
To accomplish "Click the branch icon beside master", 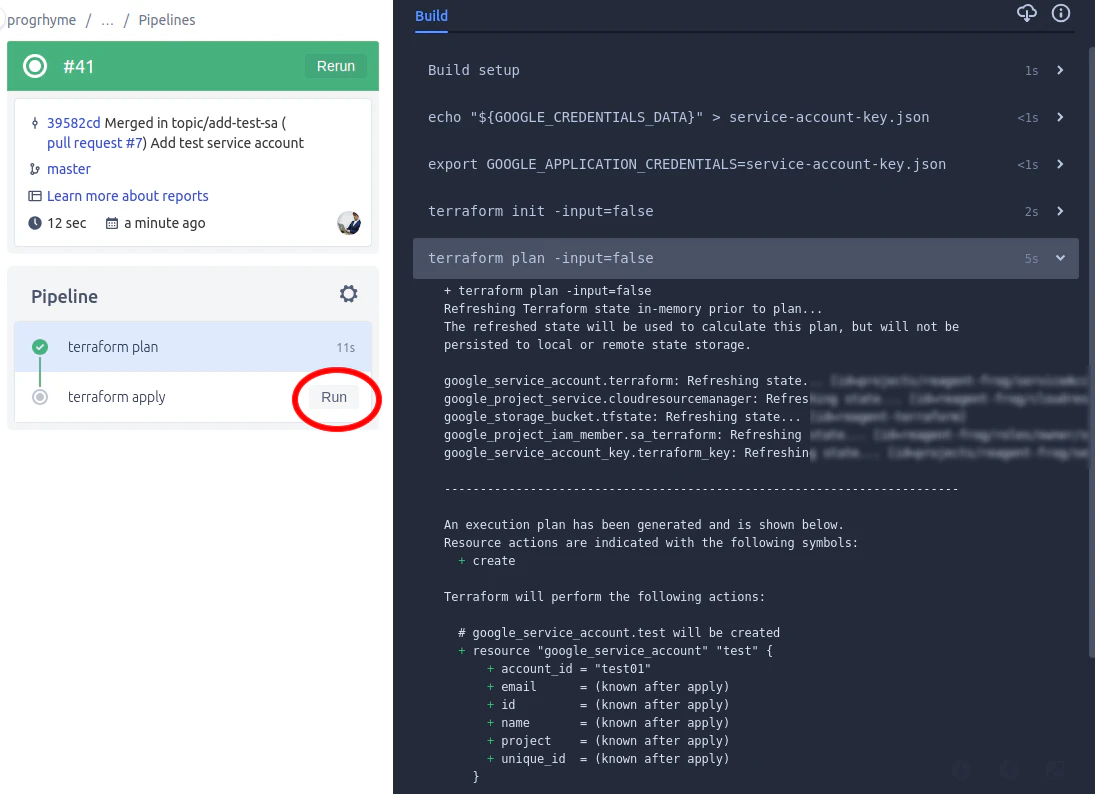I will click(x=34, y=169).
